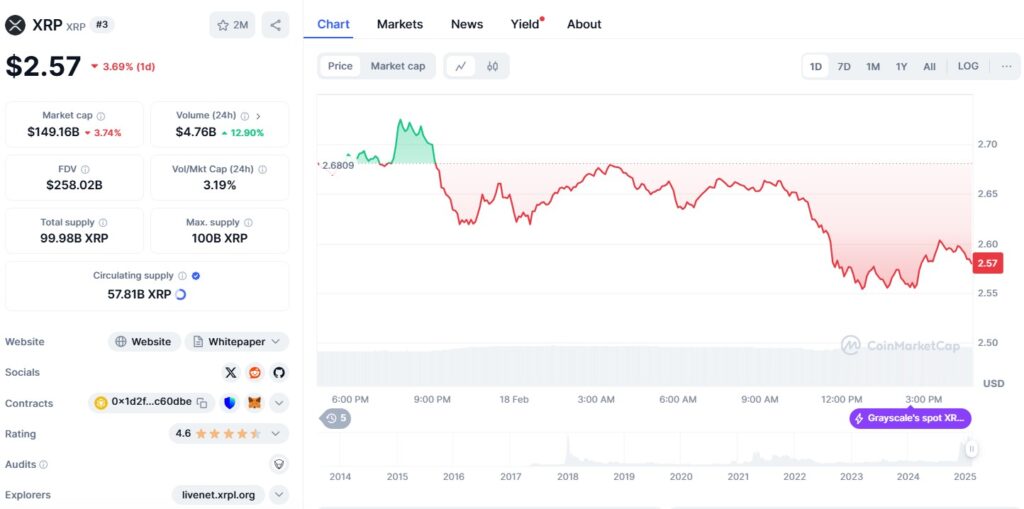Toggle chart to Market cap view
Image resolution: width=1024 pixels, height=509 pixels.
[x=397, y=66]
